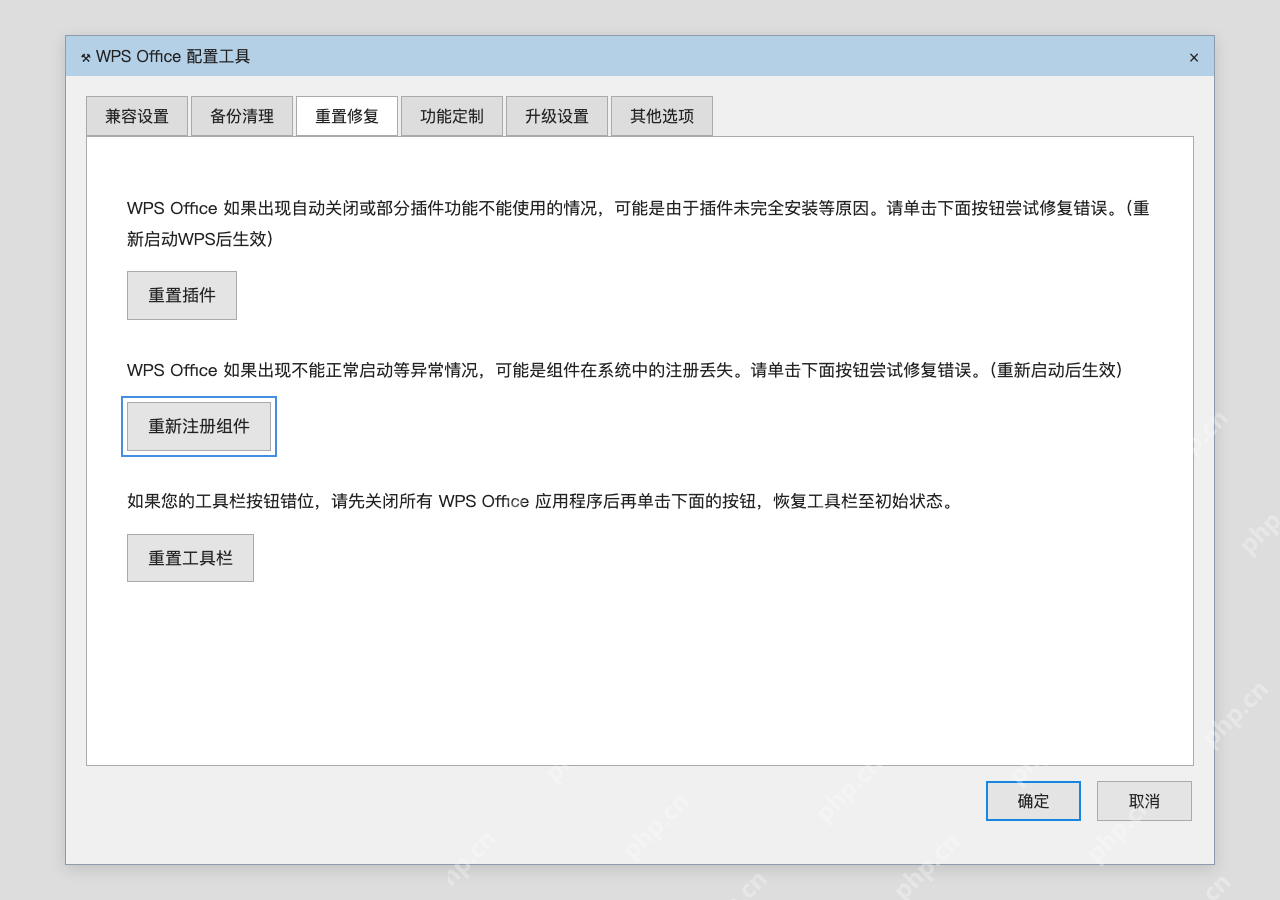Click the text about 组件在系统中的注册丢失

[x=625, y=370]
